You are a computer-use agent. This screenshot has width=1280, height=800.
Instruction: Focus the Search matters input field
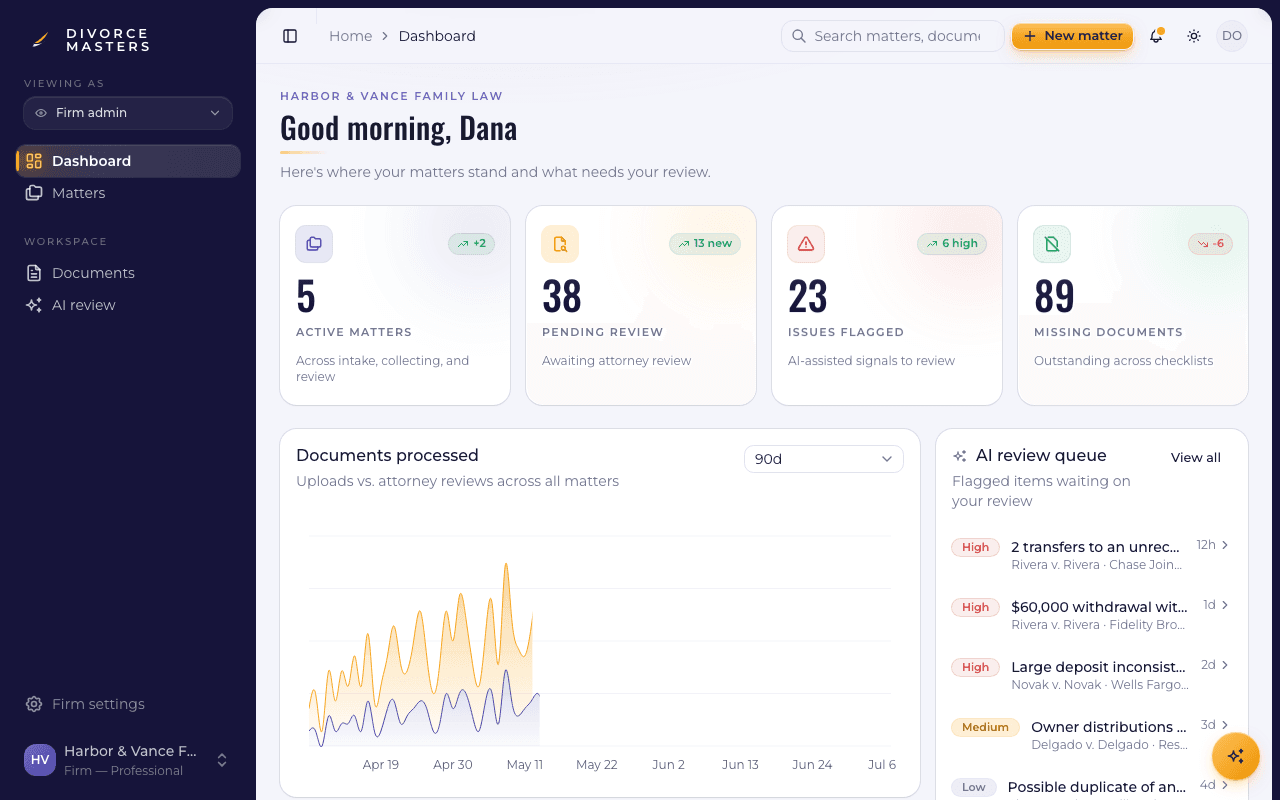(892, 36)
